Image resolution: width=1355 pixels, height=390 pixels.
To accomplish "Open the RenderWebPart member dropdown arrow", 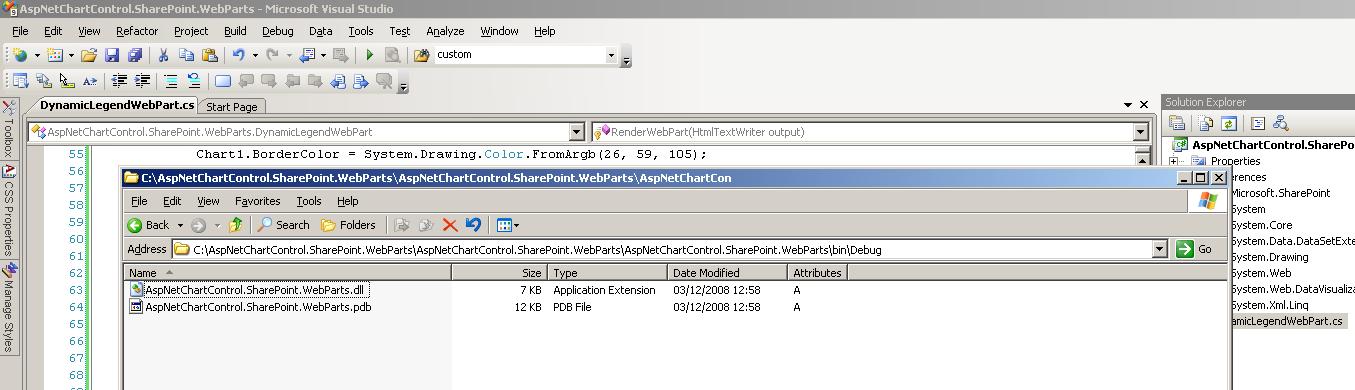I will [1141, 132].
